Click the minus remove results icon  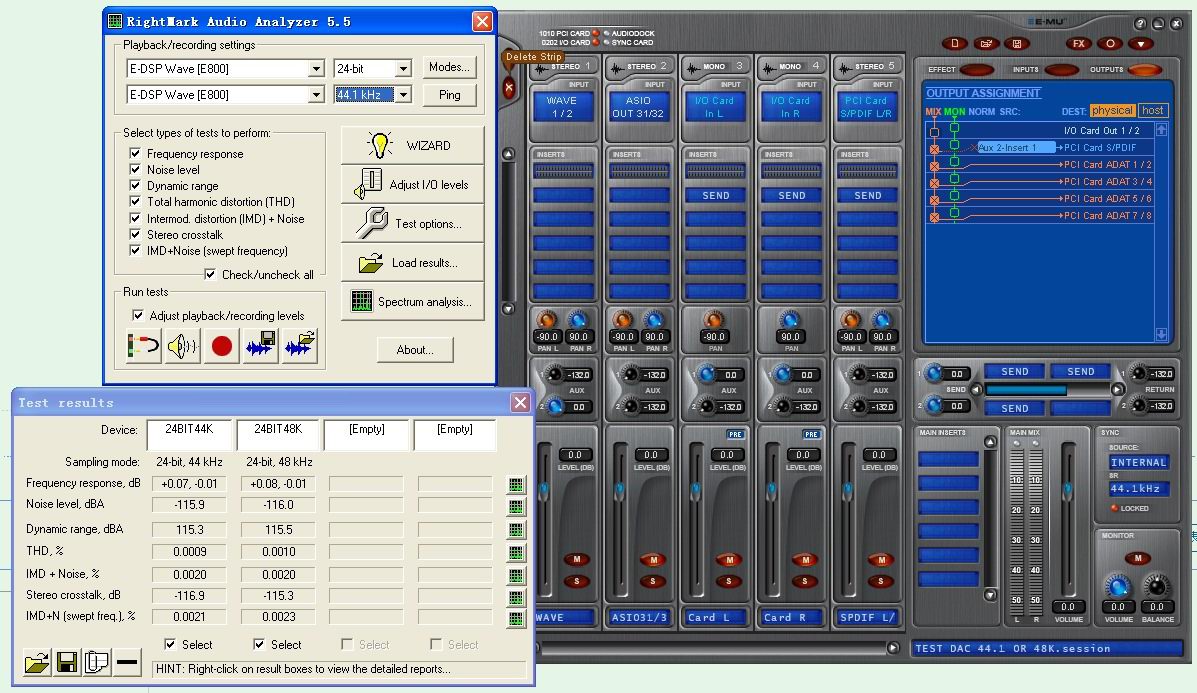[127, 662]
